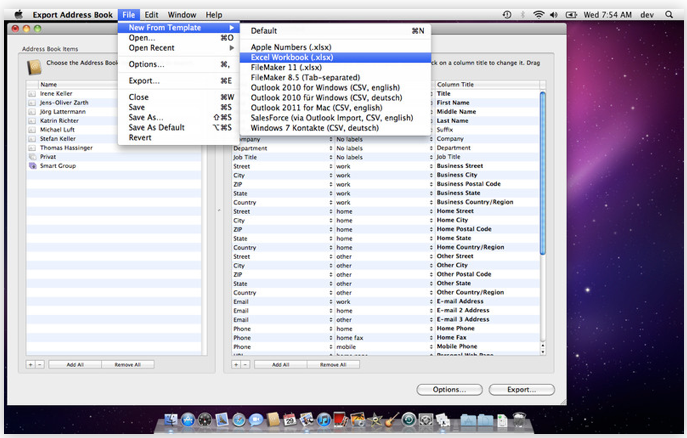
Task: Select Outlook 2011 for Mac template
Action: [x=335, y=108]
